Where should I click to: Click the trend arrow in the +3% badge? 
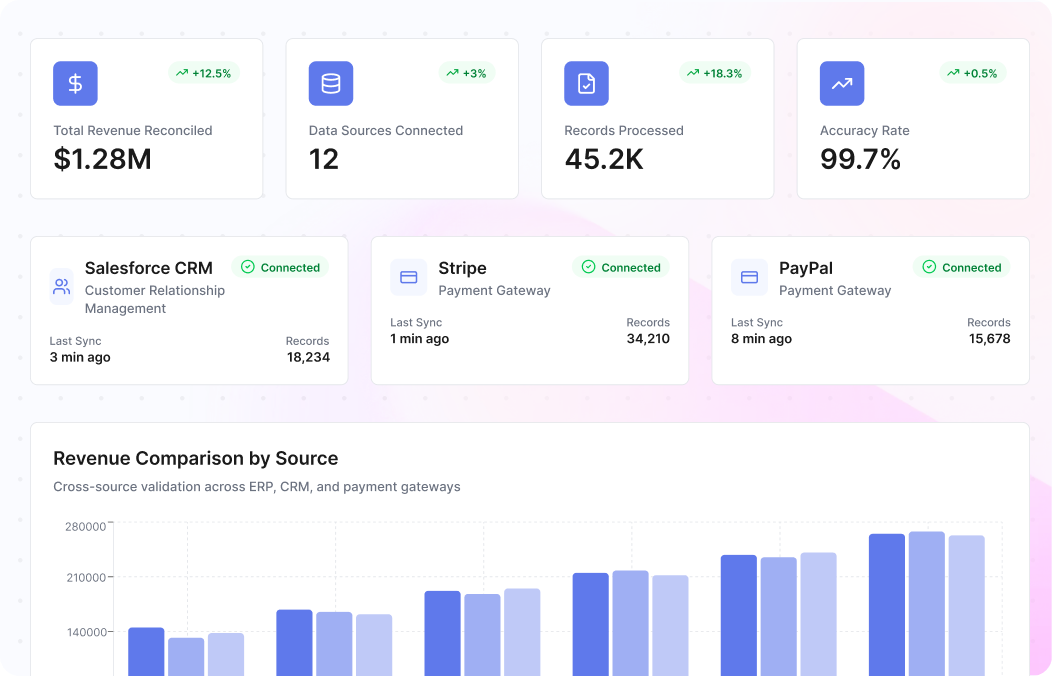pyautogui.click(x=452, y=73)
